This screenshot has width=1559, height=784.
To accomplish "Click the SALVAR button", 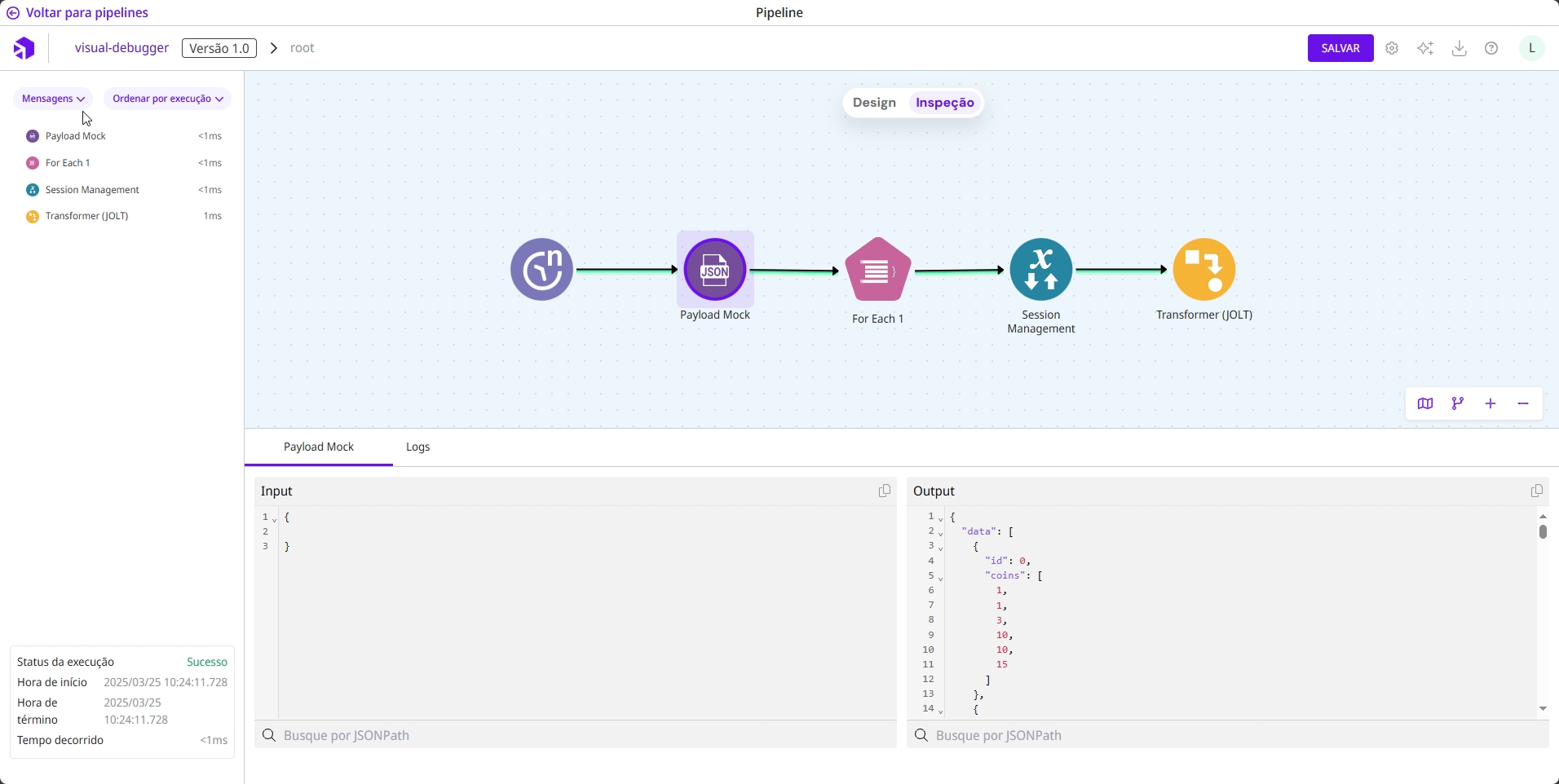I will [x=1340, y=49].
